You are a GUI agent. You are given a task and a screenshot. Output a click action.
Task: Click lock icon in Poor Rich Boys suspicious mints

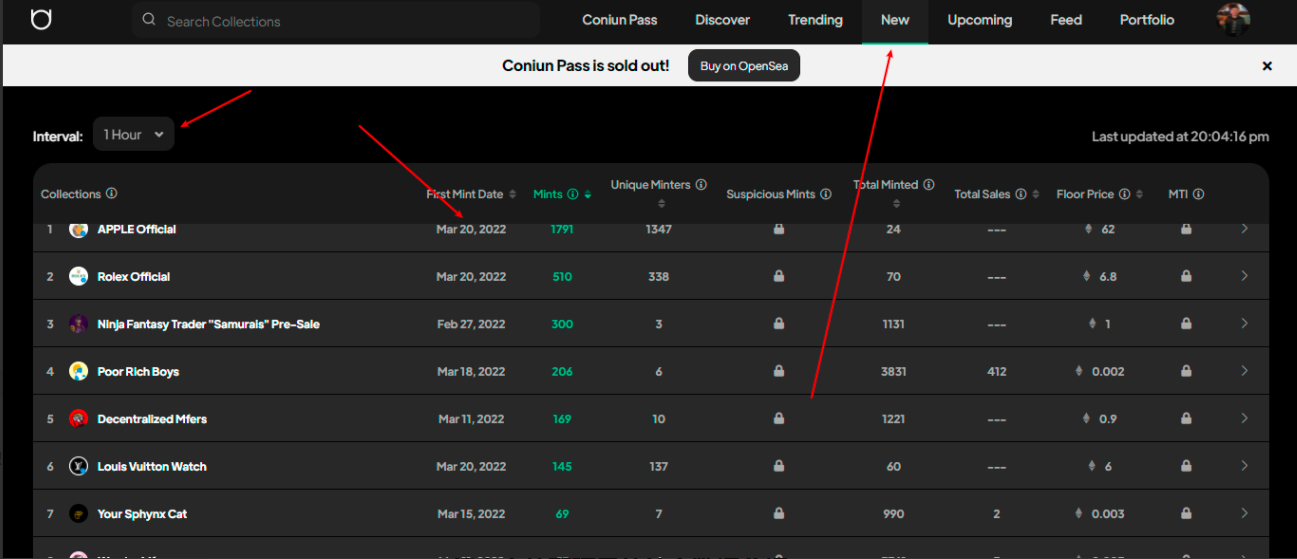coord(778,371)
